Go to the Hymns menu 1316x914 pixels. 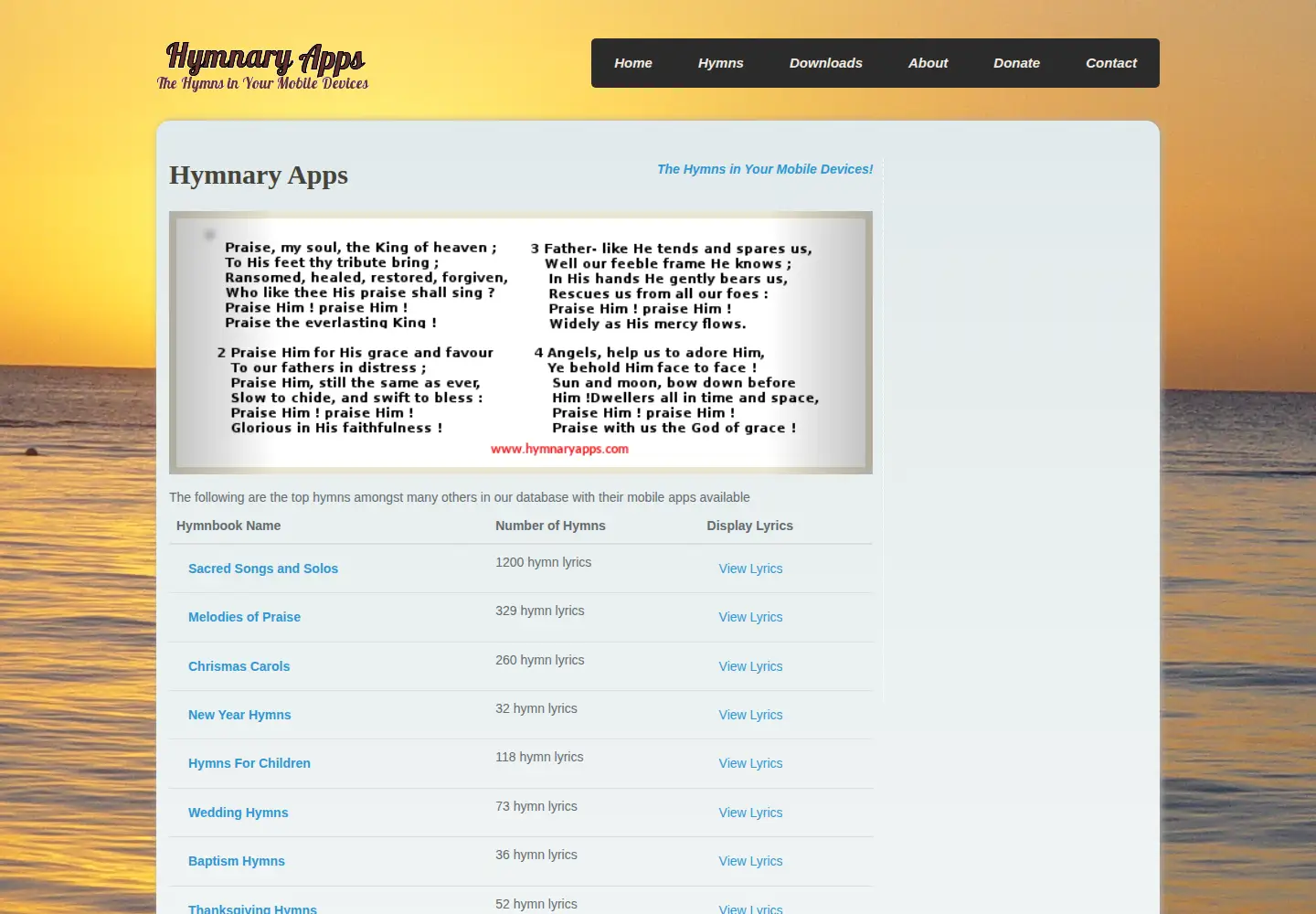[x=721, y=63]
